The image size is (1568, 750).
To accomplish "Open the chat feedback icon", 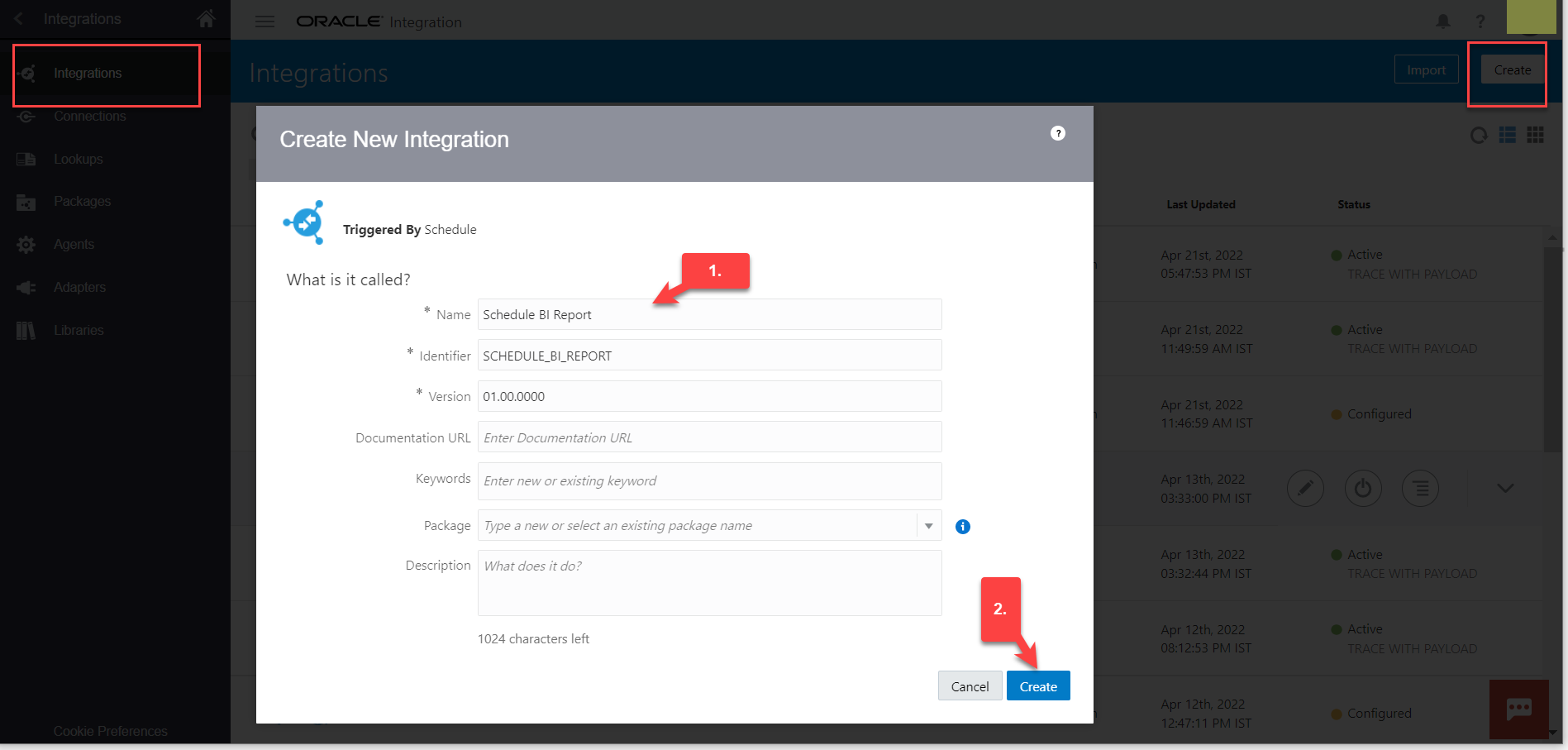I will click(1518, 709).
